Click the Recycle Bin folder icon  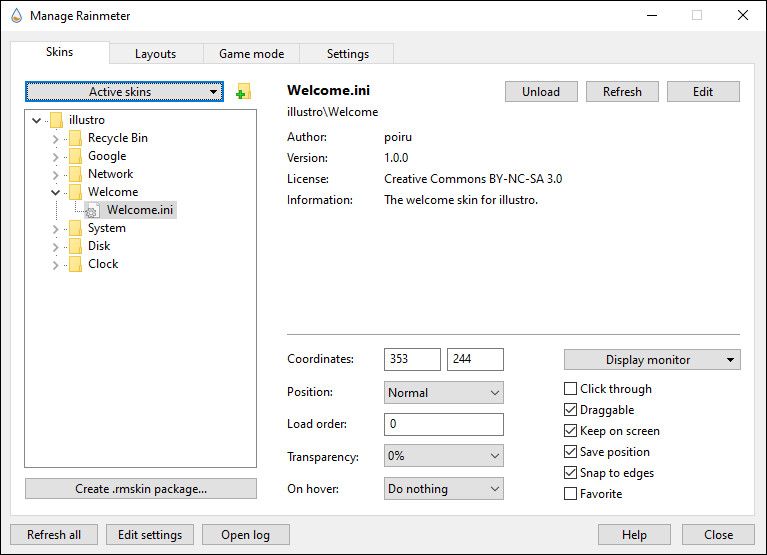point(75,138)
